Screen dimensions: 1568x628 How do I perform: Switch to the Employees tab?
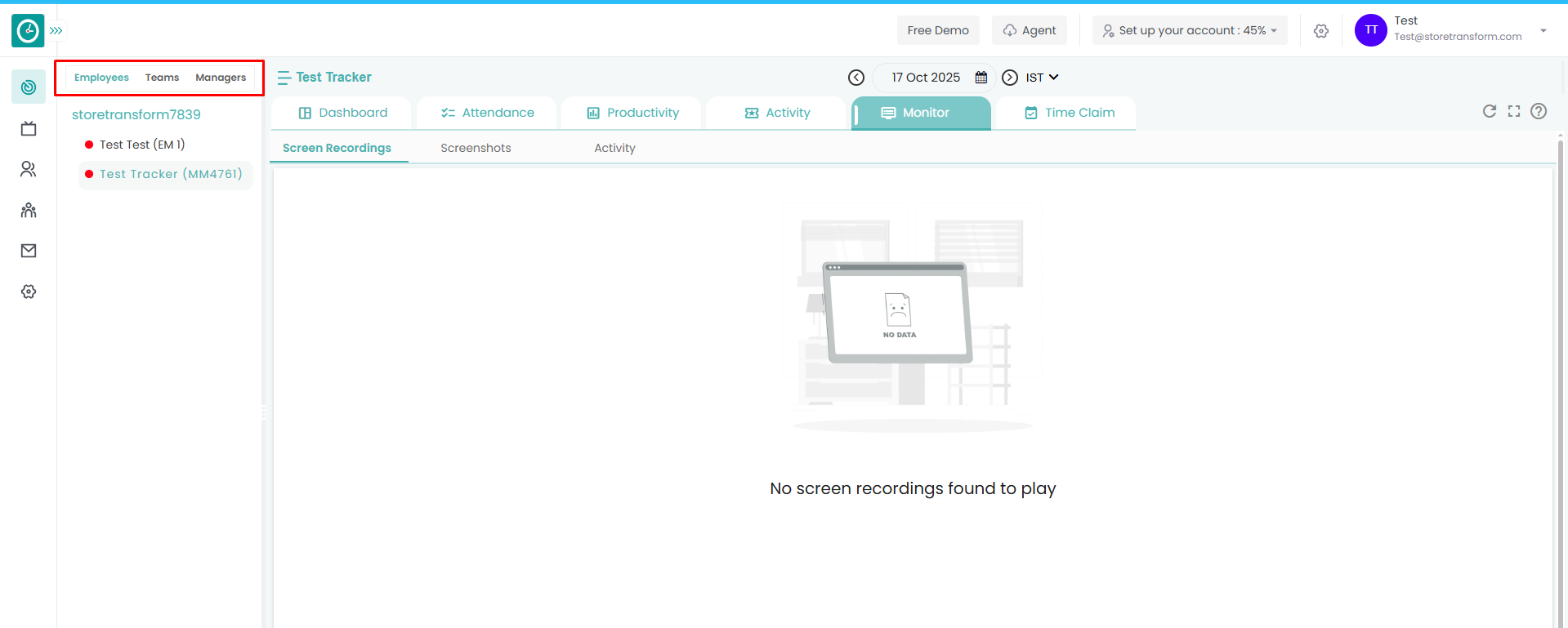click(101, 78)
